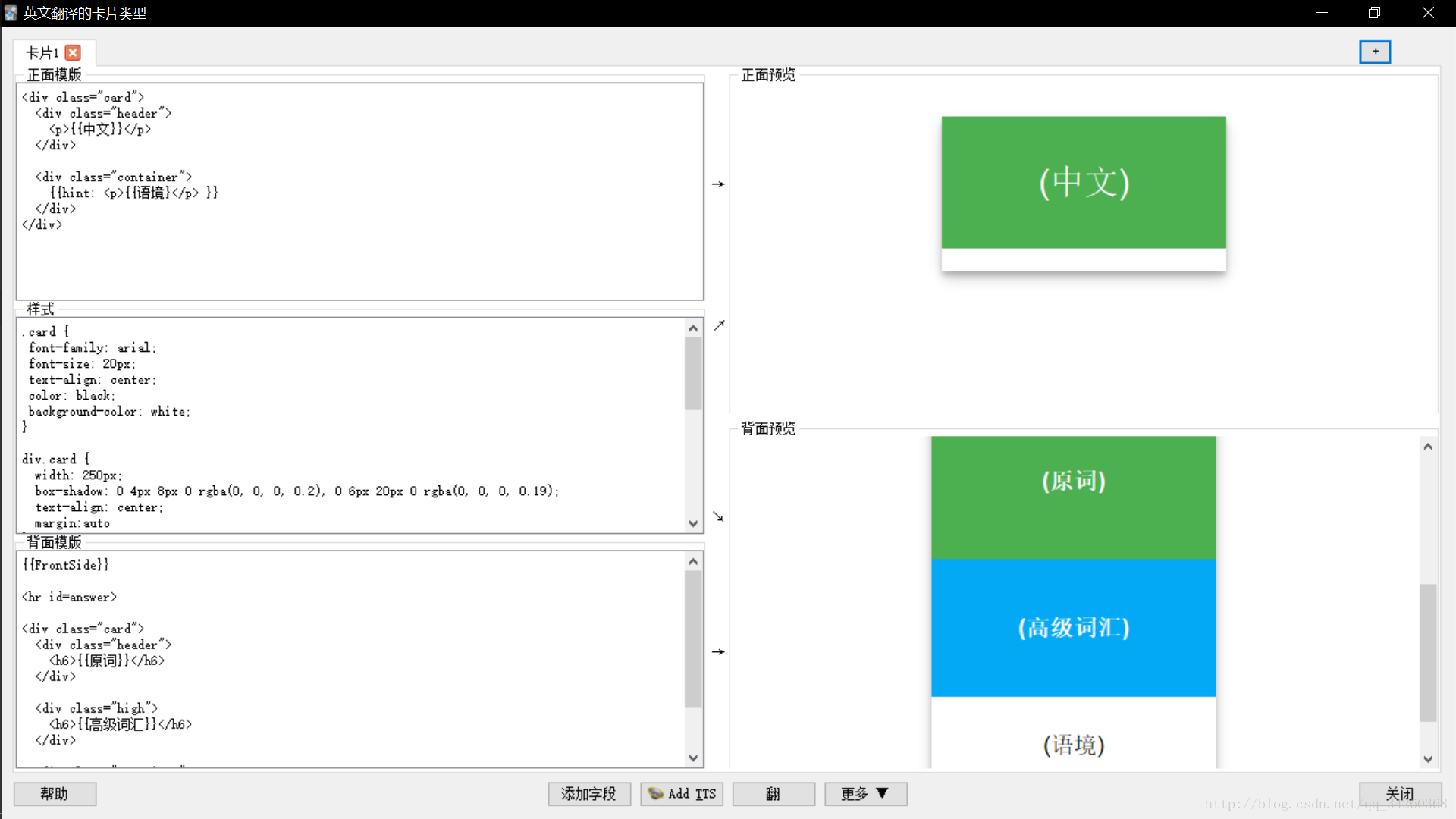Viewport: 1456px width, 819px height.
Task: Click the style editor scrollbar thumb
Action: pyautogui.click(x=693, y=373)
